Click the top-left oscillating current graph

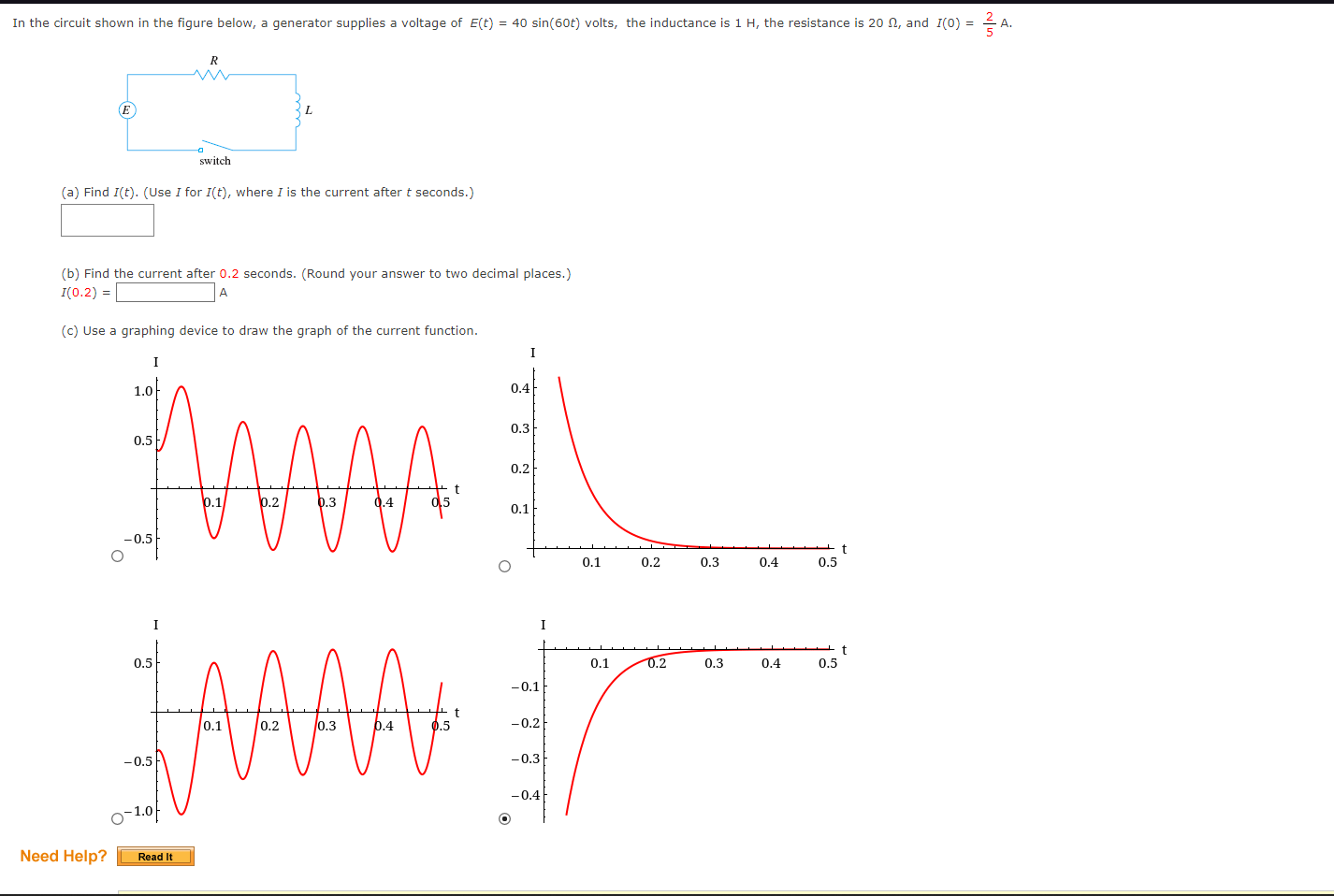[x=293, y=458]
